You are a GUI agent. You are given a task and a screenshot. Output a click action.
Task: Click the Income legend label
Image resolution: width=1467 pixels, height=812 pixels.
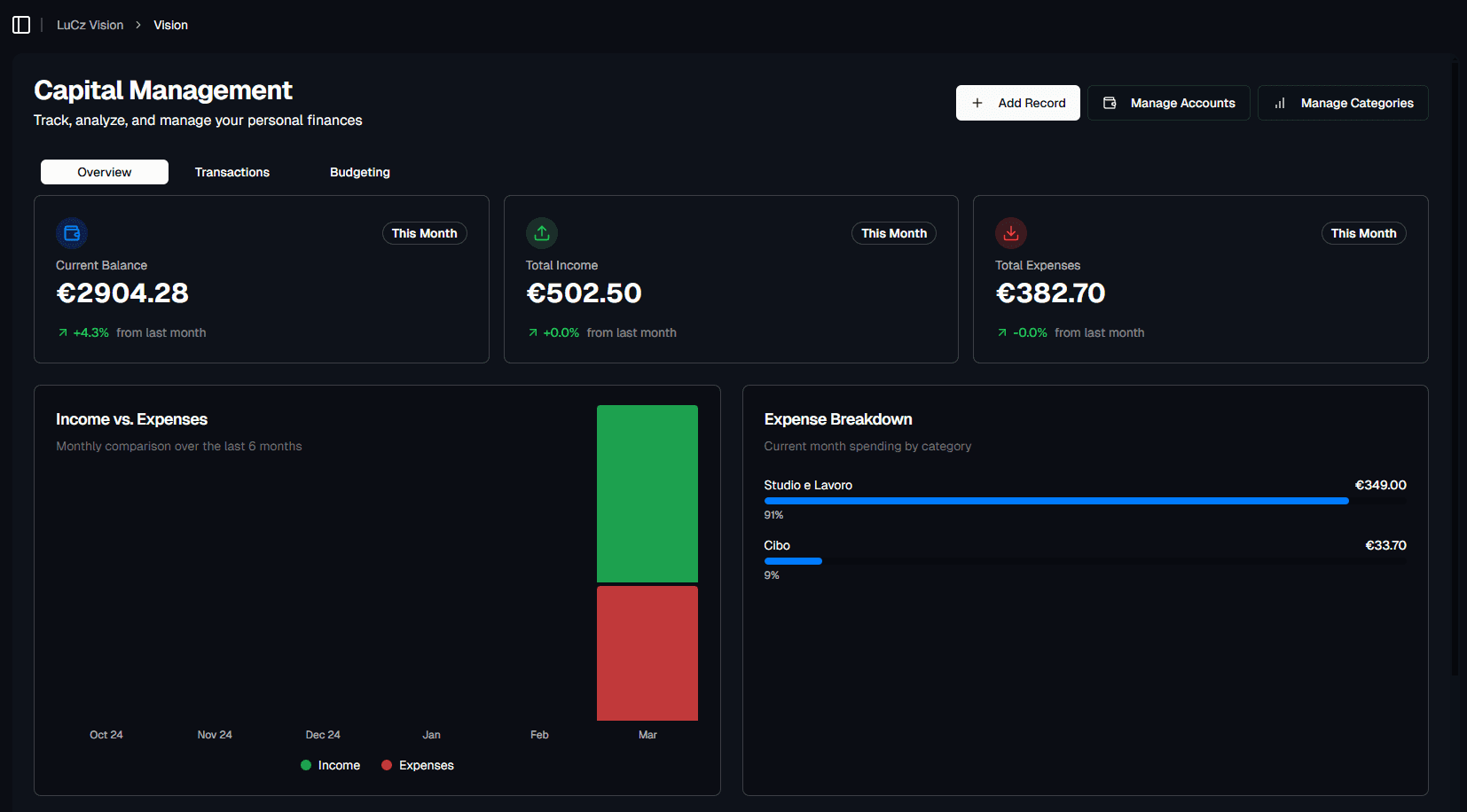click(x=339, y=765)
